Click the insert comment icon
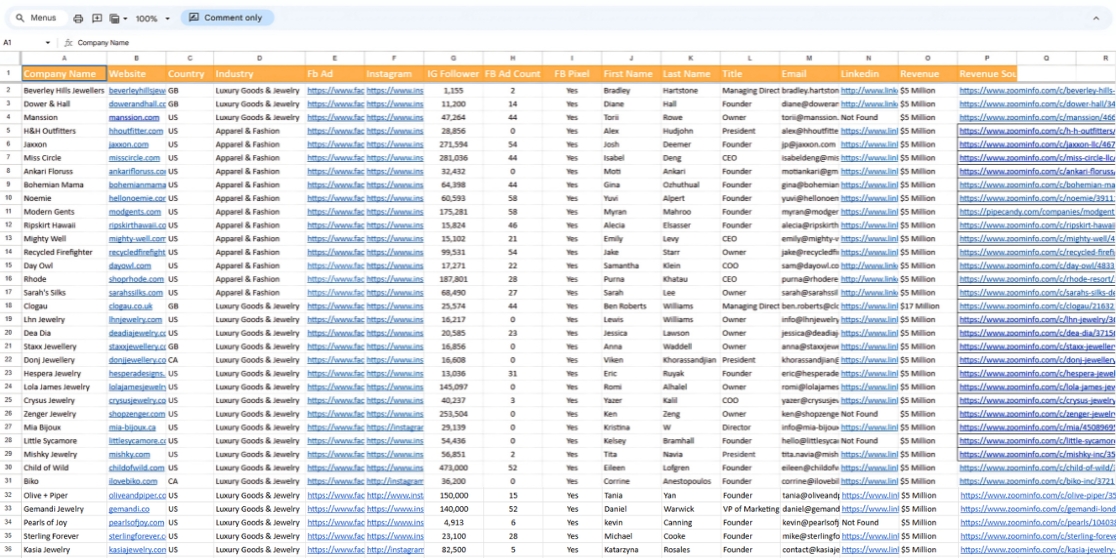The height and width of the screenshot is (558, 1116). pyautogui.click(x=97, y=18)
